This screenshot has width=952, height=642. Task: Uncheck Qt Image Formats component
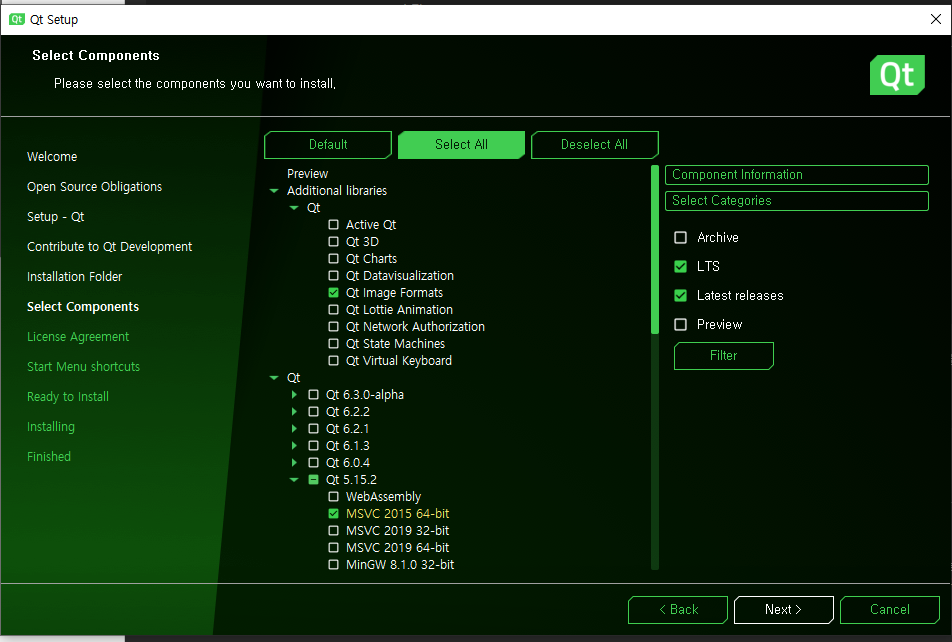pos(334,293)
